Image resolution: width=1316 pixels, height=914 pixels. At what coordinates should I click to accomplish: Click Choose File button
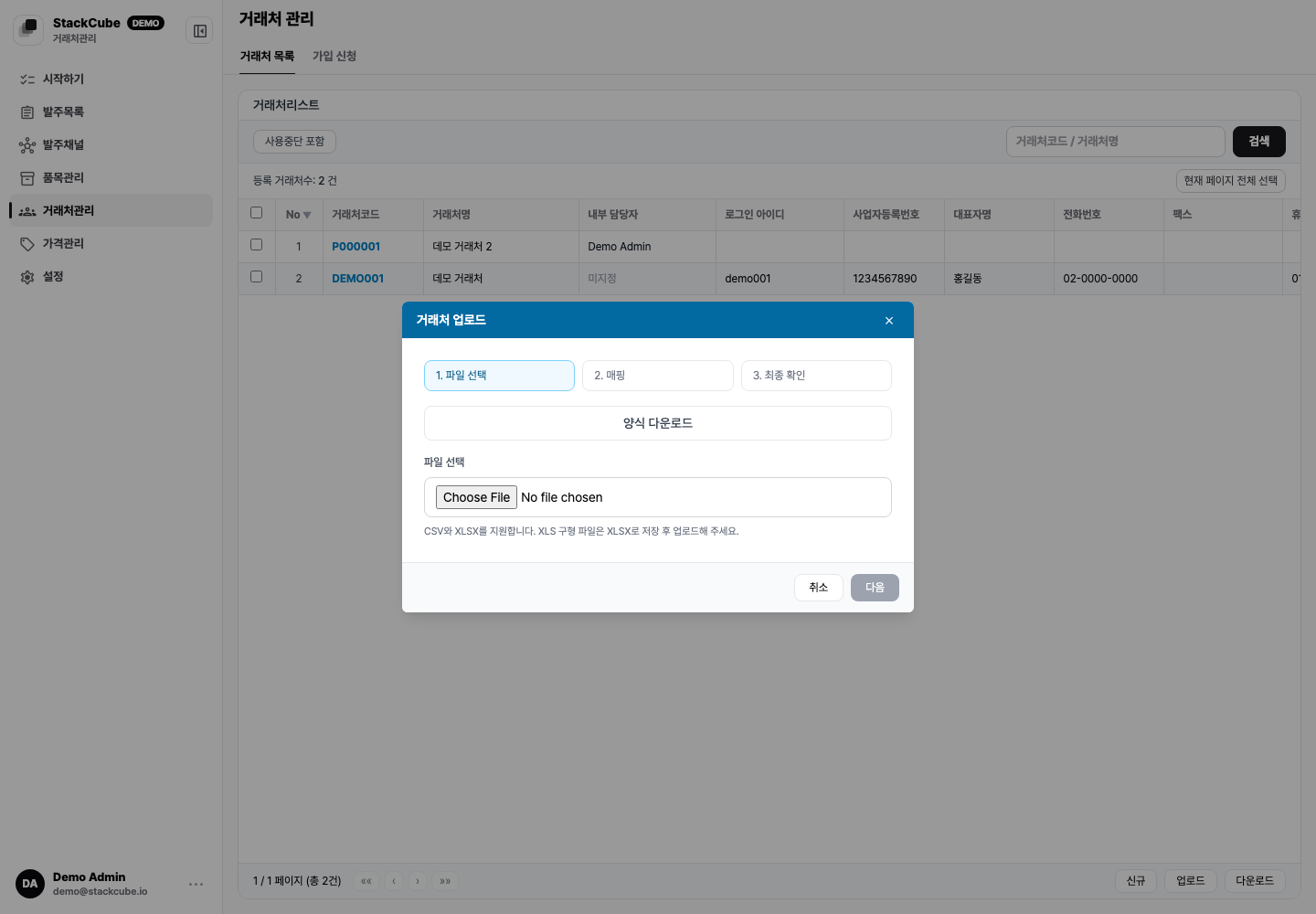[476, 497]
